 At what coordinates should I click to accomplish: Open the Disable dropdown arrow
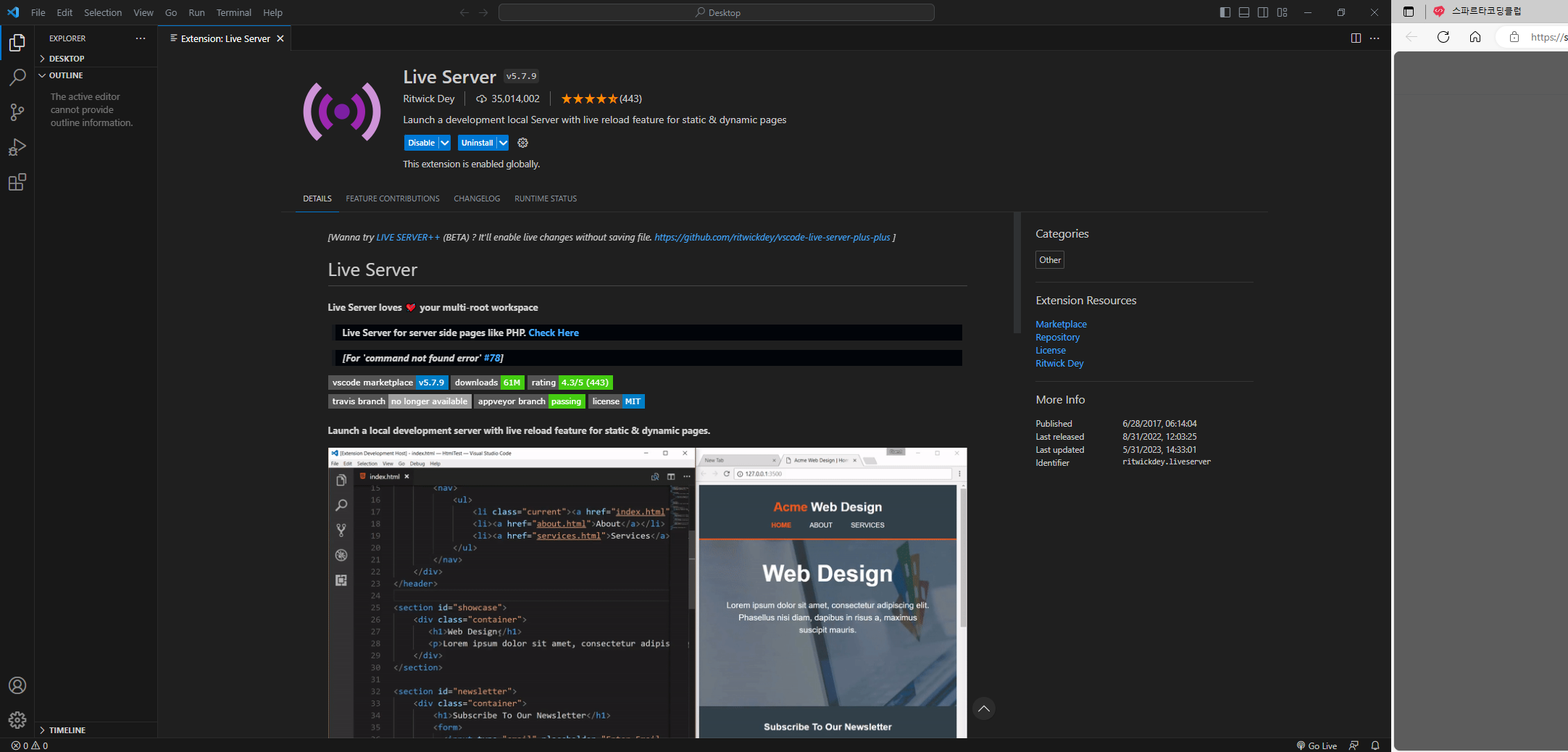[445, 143]
